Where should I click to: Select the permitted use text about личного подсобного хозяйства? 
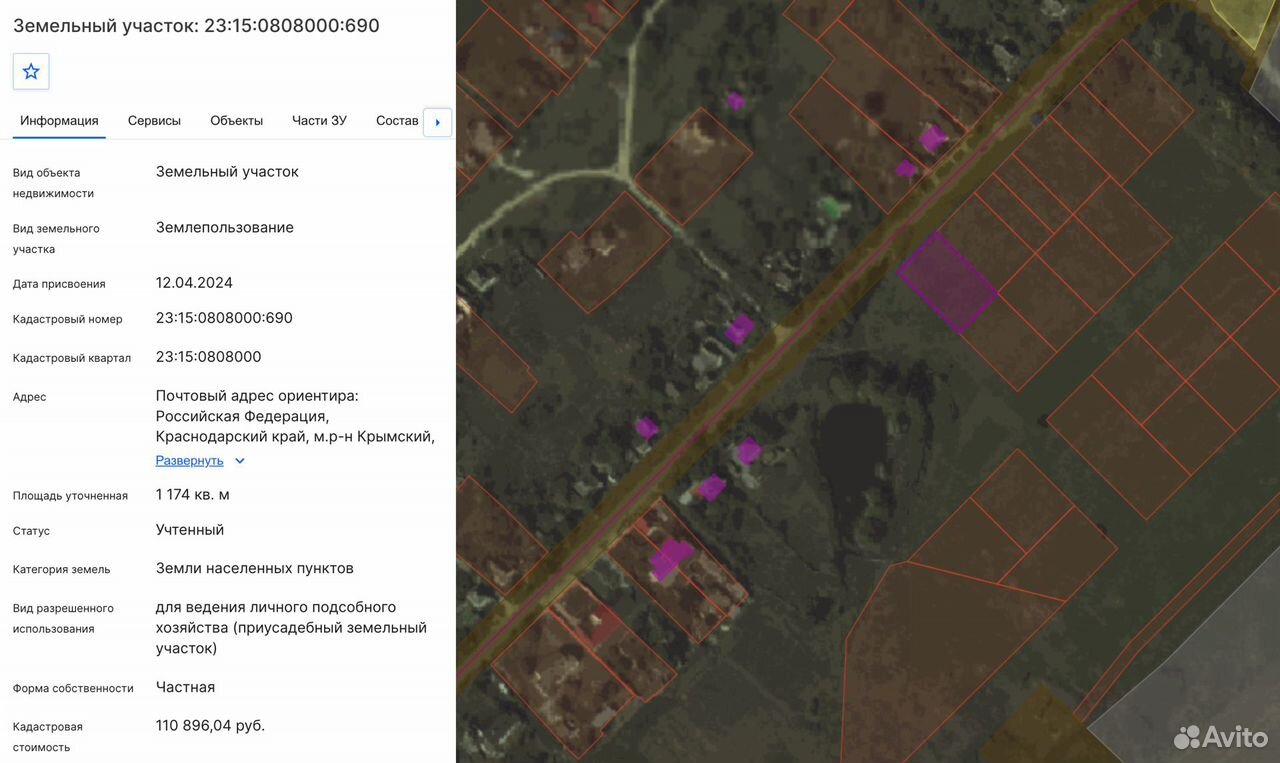pos(291,628)
